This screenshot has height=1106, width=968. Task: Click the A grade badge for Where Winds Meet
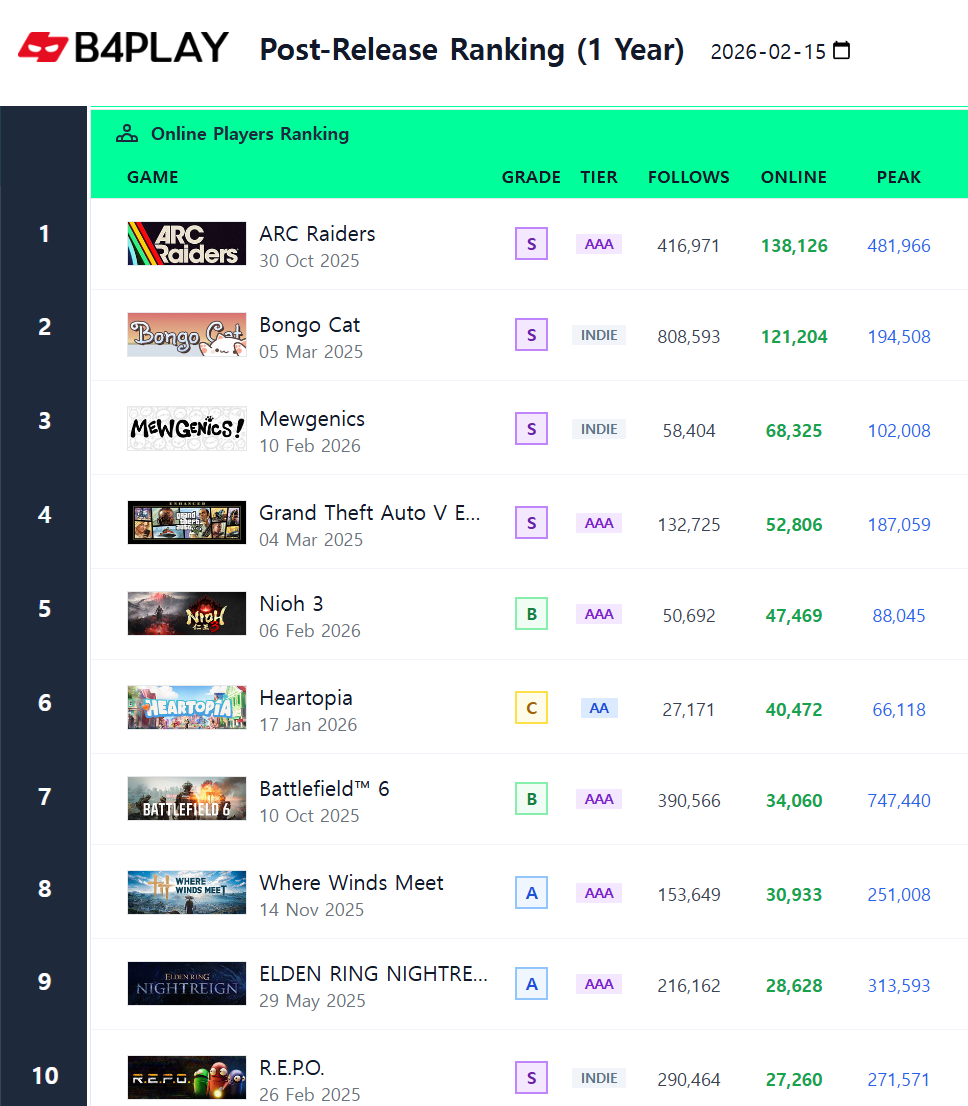click(x=531, y=892)
